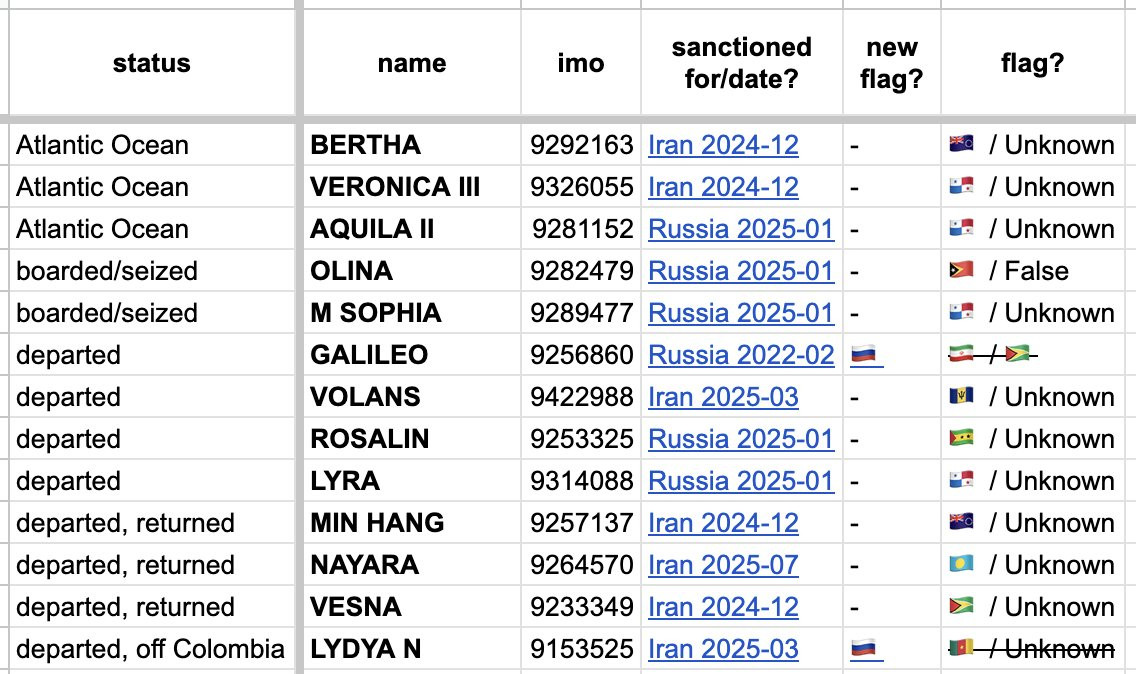Click the flag icon in the NAYARA row
Viewport: 1136px width, 674px height.
[961, 565]
